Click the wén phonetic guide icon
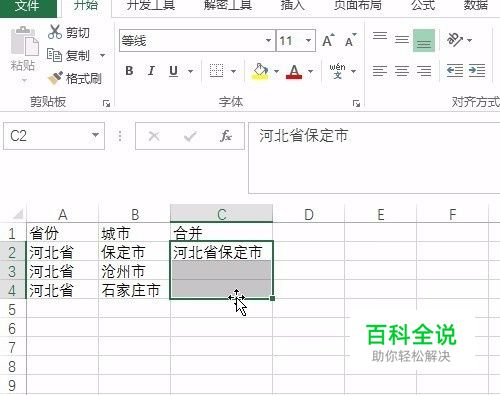 pyautogui.click(x=337, y=71)
